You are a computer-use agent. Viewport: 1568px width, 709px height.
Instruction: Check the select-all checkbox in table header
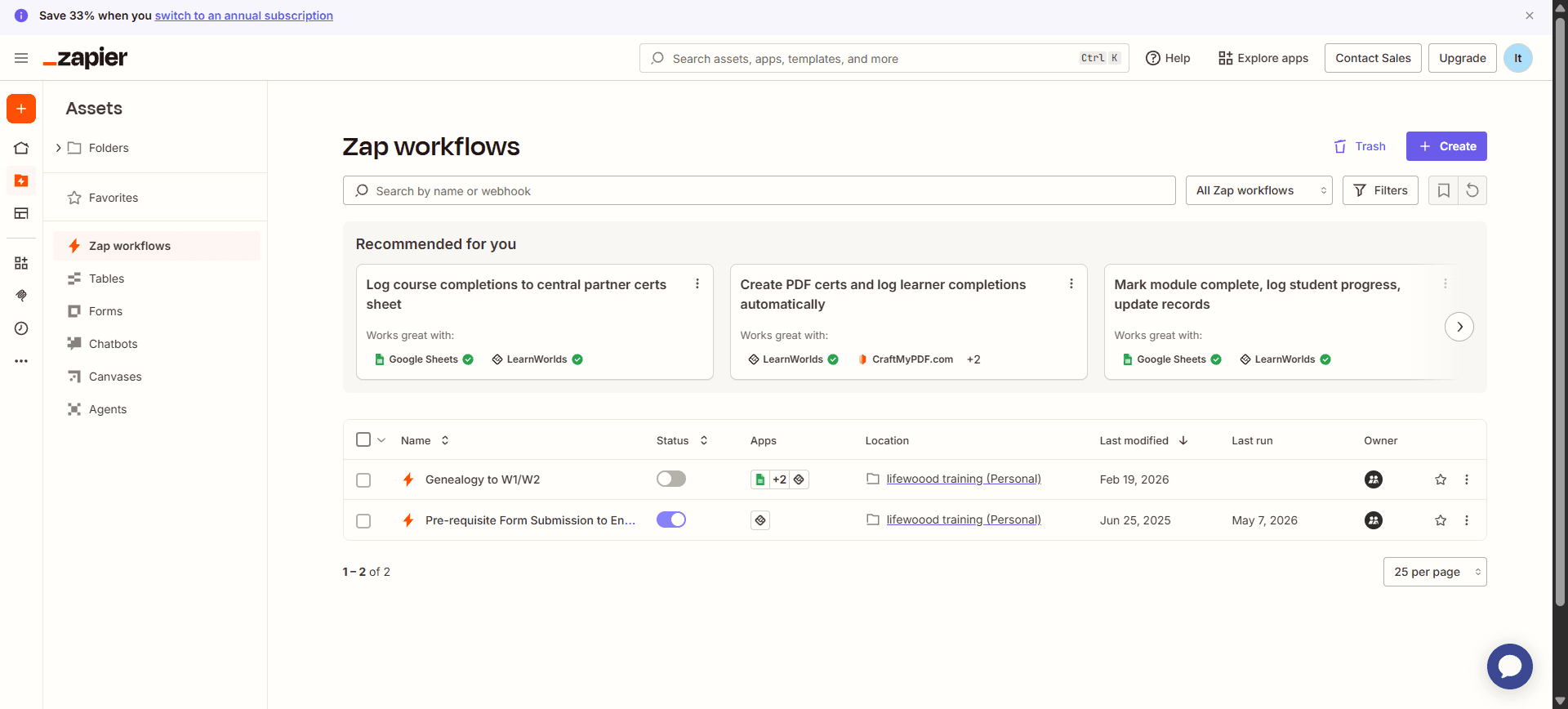[363, 439]
